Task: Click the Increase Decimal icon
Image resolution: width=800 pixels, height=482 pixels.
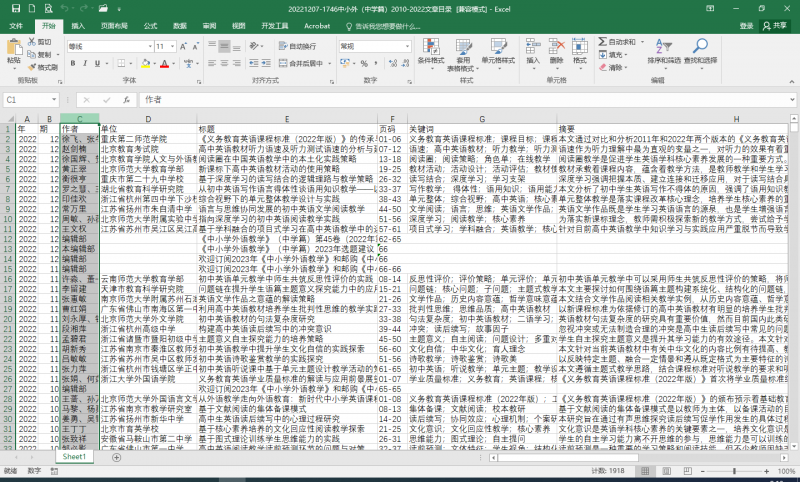Action: [x=393, y=63]
